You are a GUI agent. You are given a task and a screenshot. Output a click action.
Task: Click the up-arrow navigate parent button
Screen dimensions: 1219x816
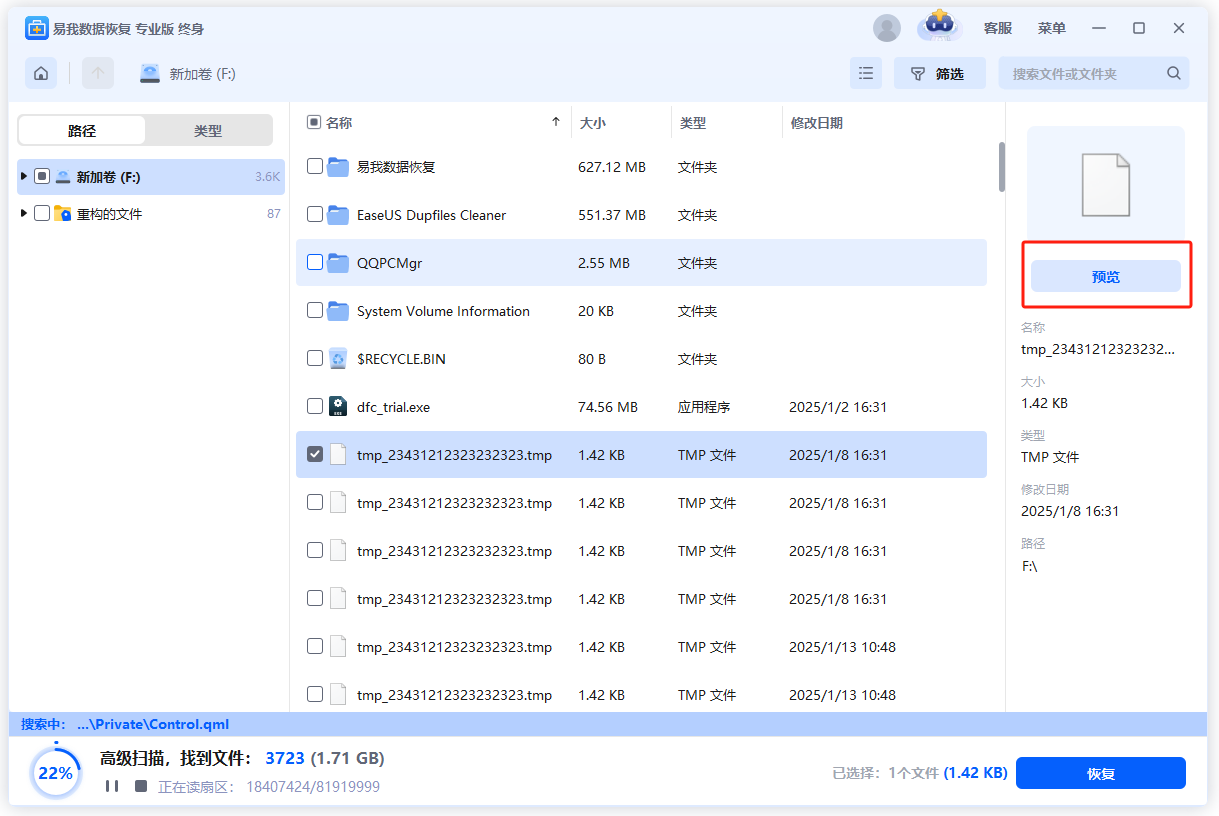pos(98,73)
